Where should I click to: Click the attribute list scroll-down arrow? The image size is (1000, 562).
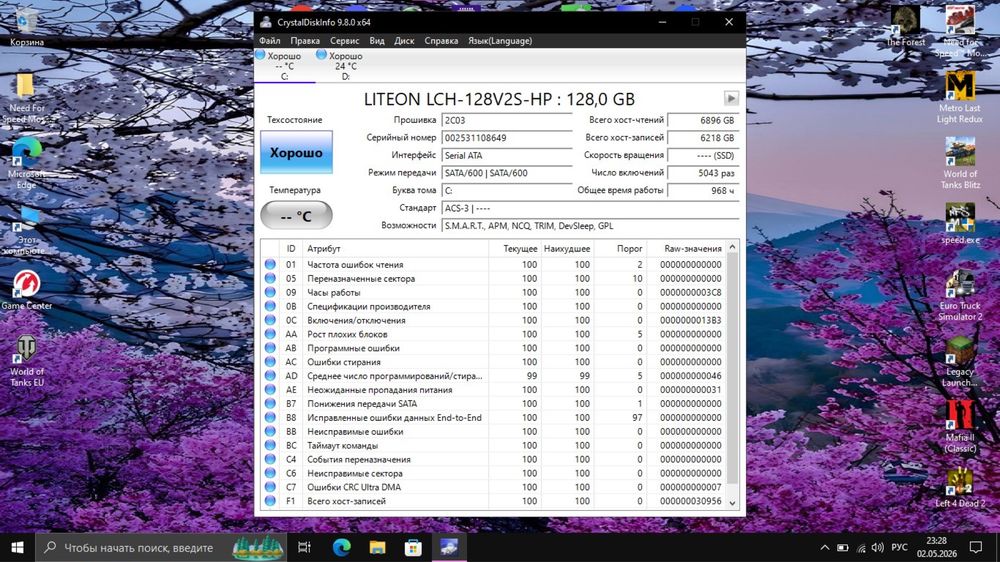click(732, 503)
